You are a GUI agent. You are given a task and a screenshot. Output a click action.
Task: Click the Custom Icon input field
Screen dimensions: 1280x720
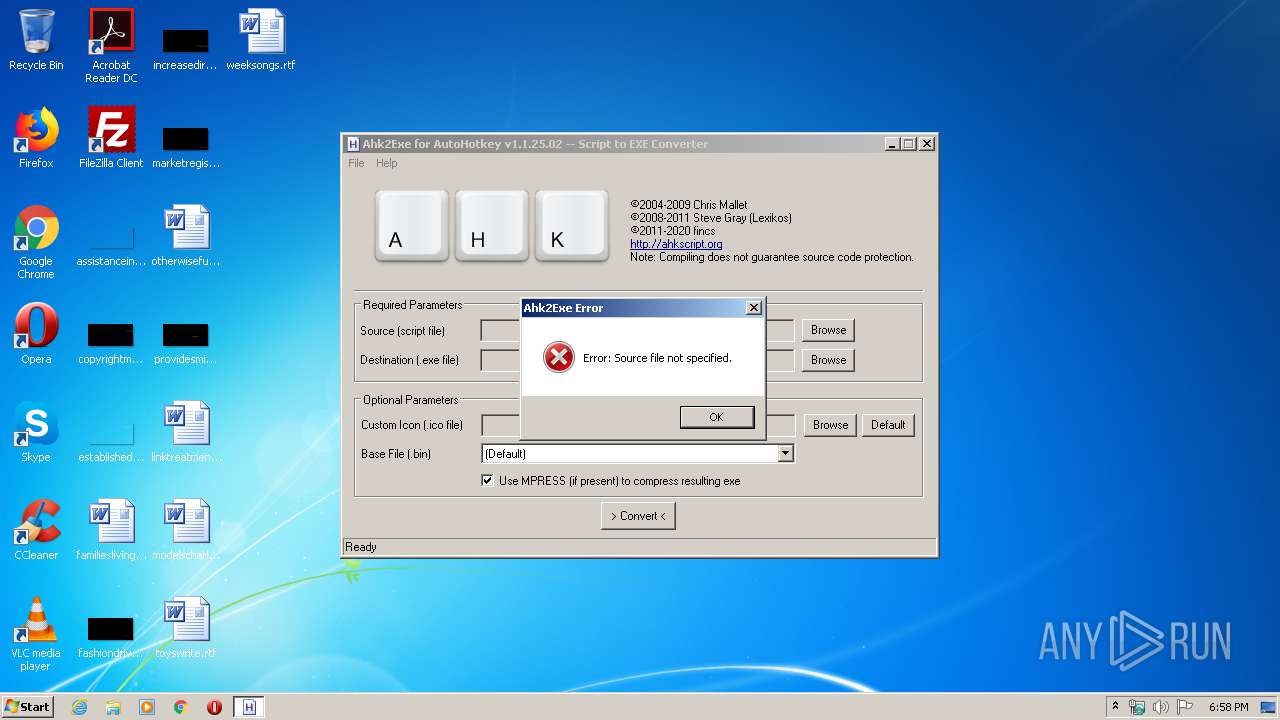[x=638, y=425]
